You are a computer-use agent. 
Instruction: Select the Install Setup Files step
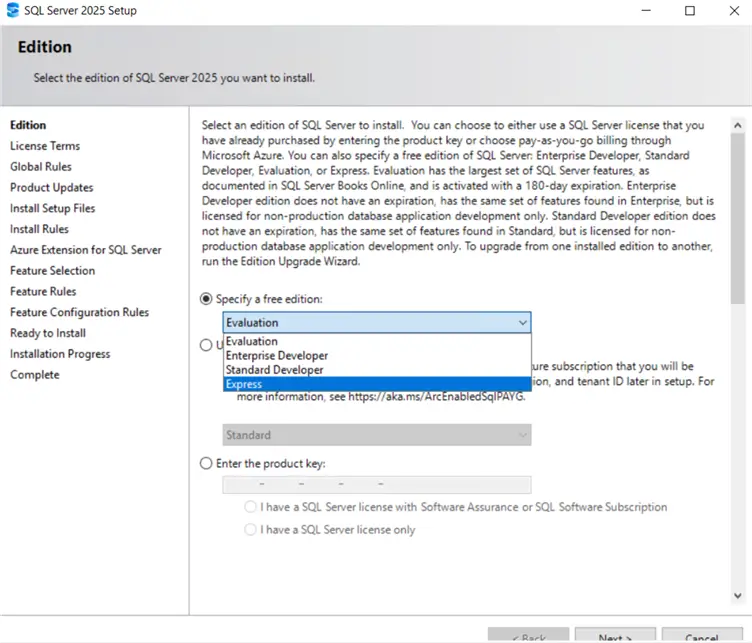coord(53,208)
